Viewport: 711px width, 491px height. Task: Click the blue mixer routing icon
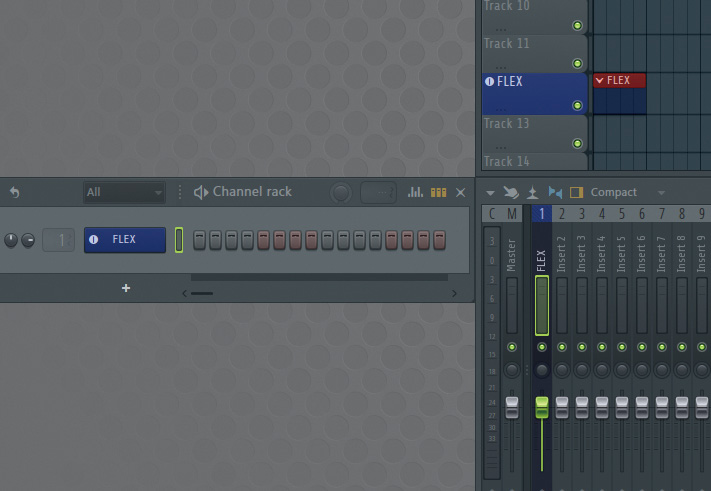point(555,192)
